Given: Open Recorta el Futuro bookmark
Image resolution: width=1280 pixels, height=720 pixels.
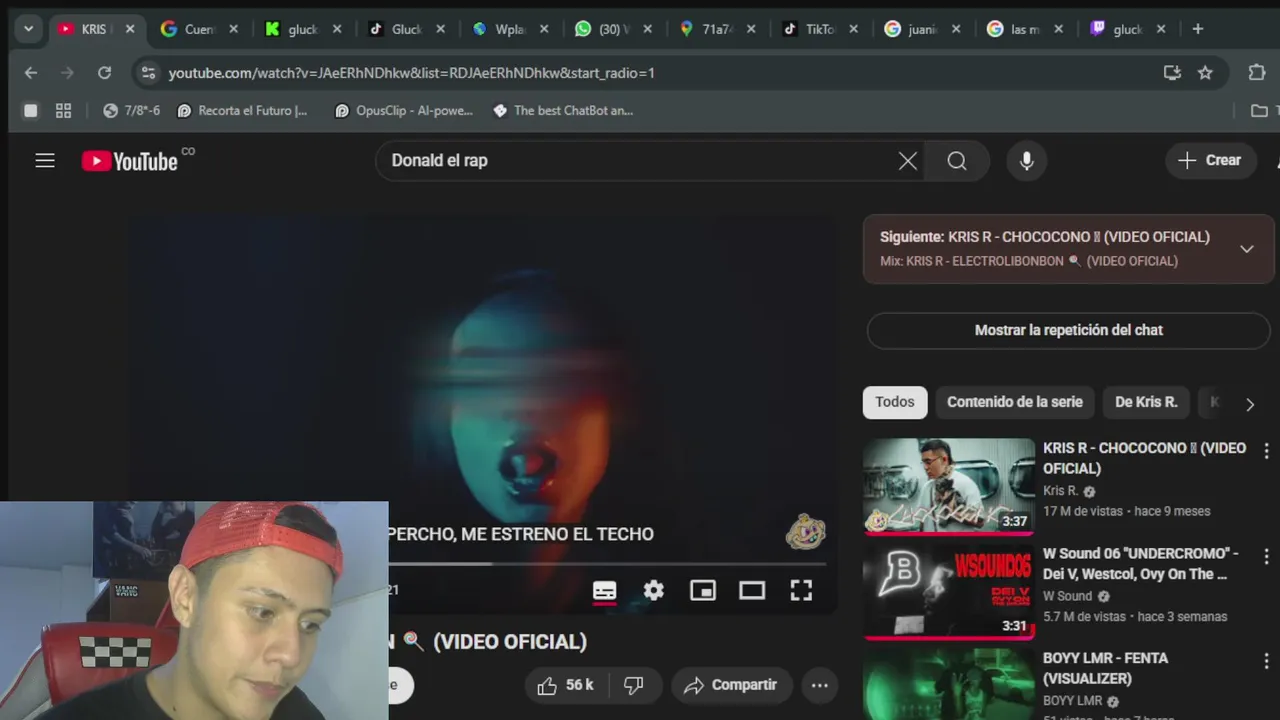Looking at the screenshot, I should click(x=242, y=111).
